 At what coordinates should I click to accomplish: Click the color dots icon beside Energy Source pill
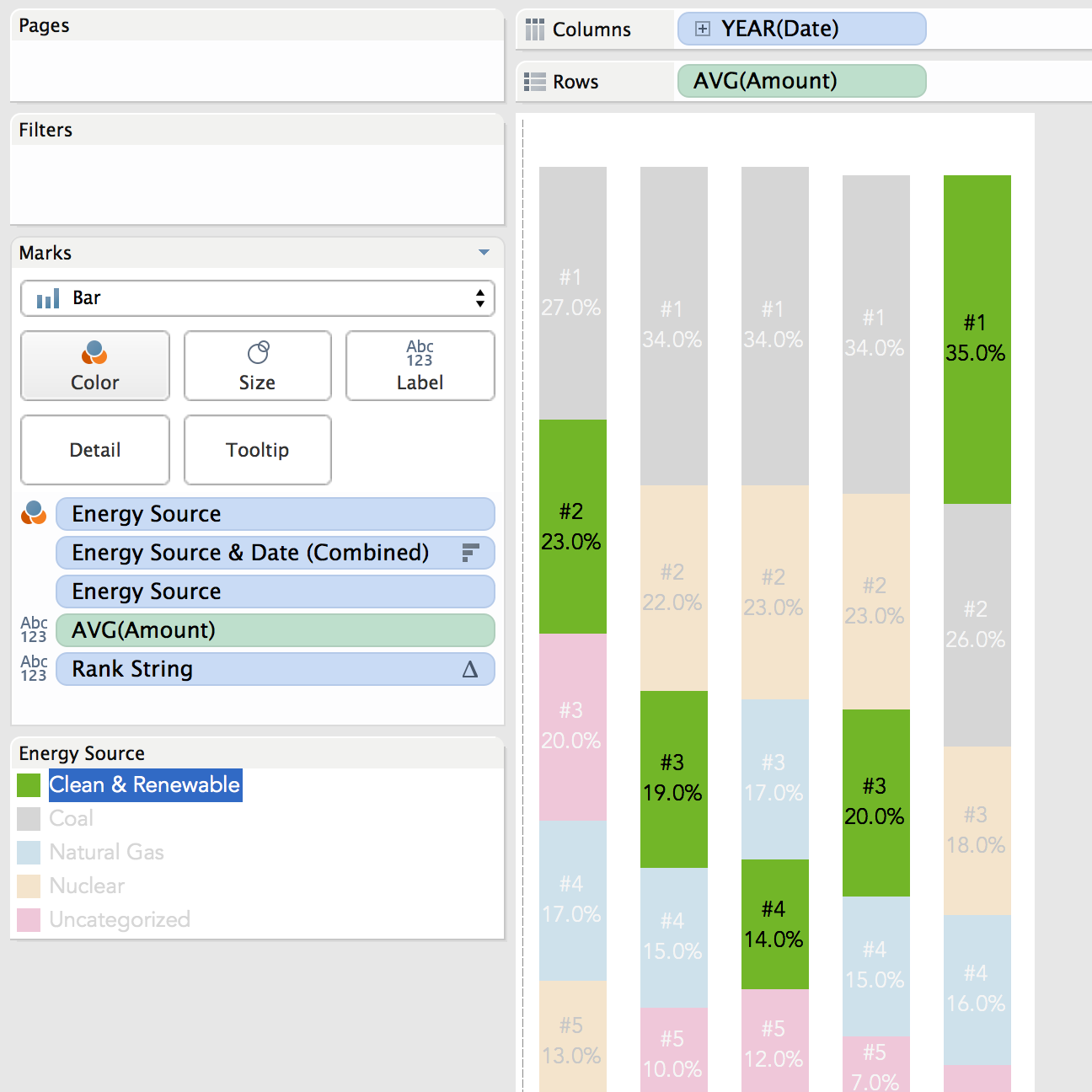click(34, 513)
